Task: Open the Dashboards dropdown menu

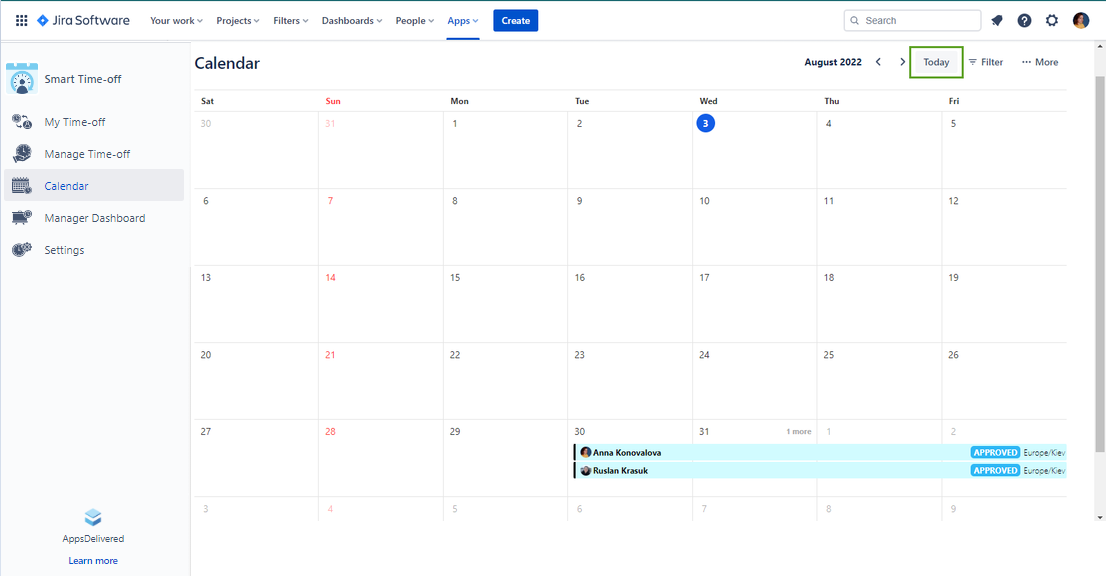Action: pyautogui.click(x=352, y=20)
